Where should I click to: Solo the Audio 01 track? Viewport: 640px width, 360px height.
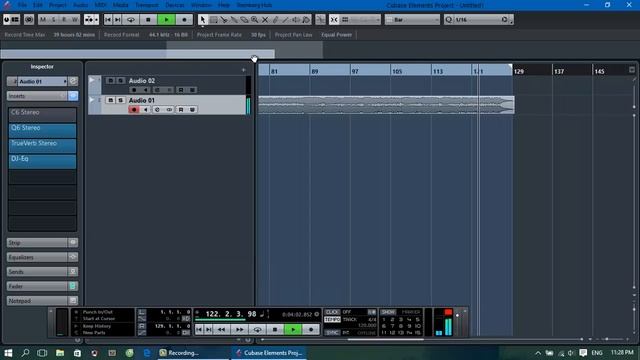pos(120,100)
